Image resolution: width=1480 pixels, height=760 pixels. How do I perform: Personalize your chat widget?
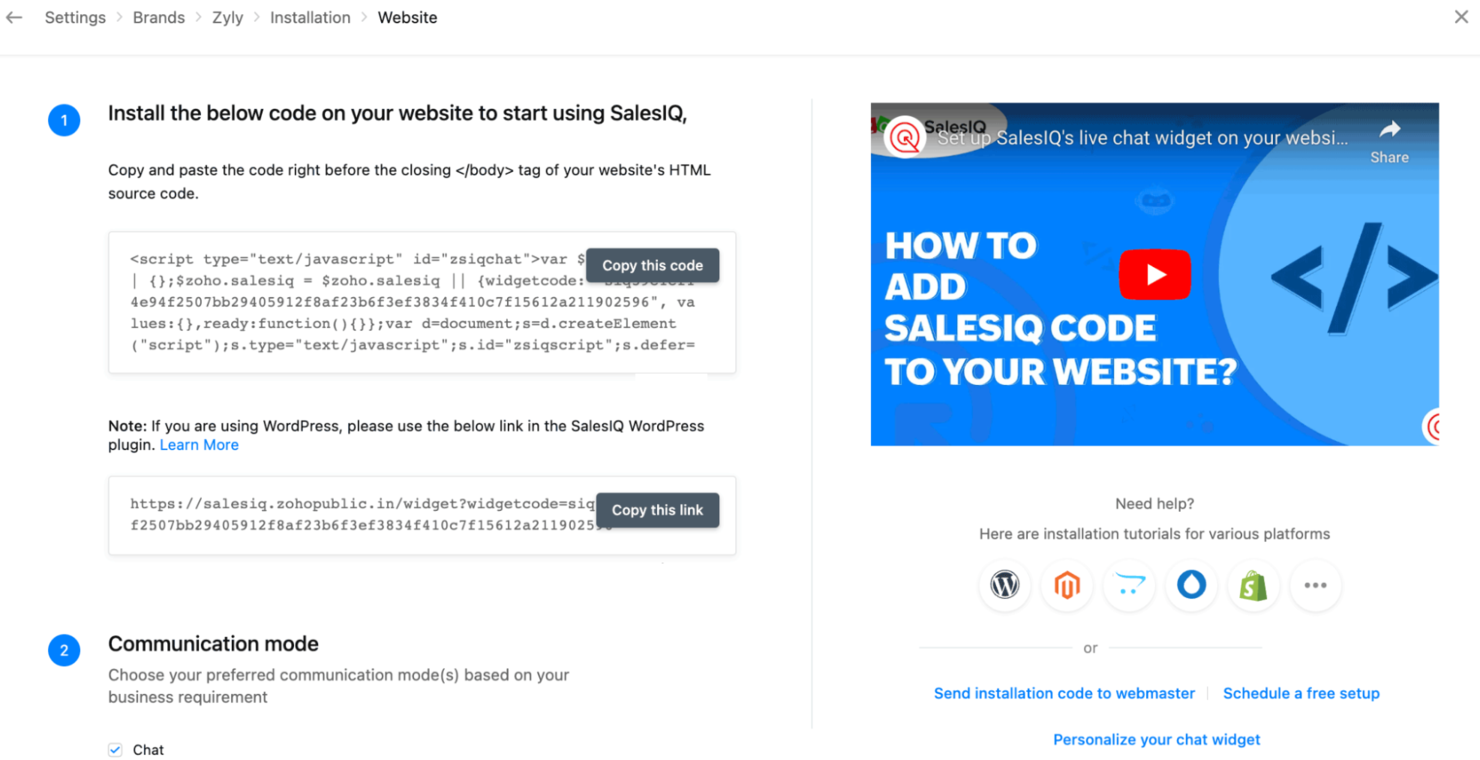1156,739
